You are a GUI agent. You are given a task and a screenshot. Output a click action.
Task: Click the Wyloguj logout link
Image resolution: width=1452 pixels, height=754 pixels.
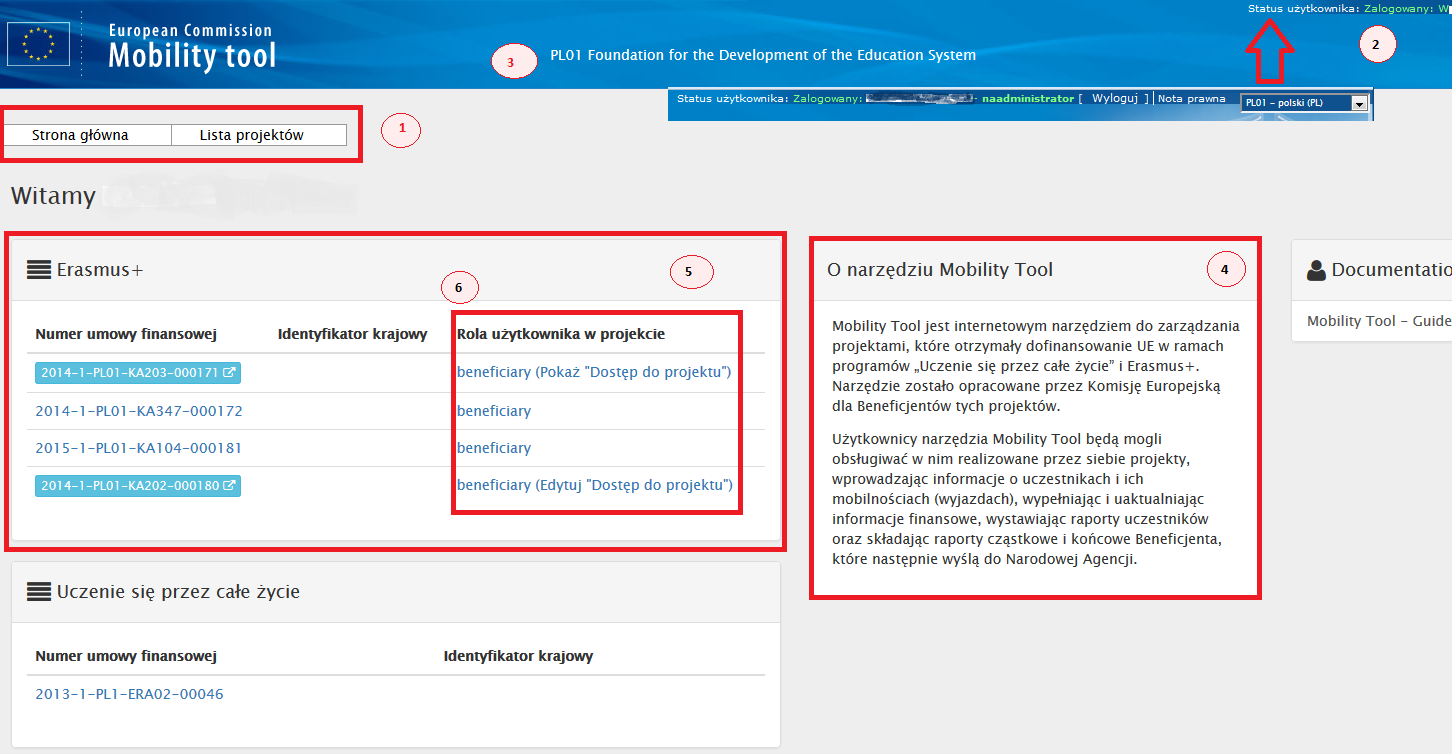coord(1115,99)
